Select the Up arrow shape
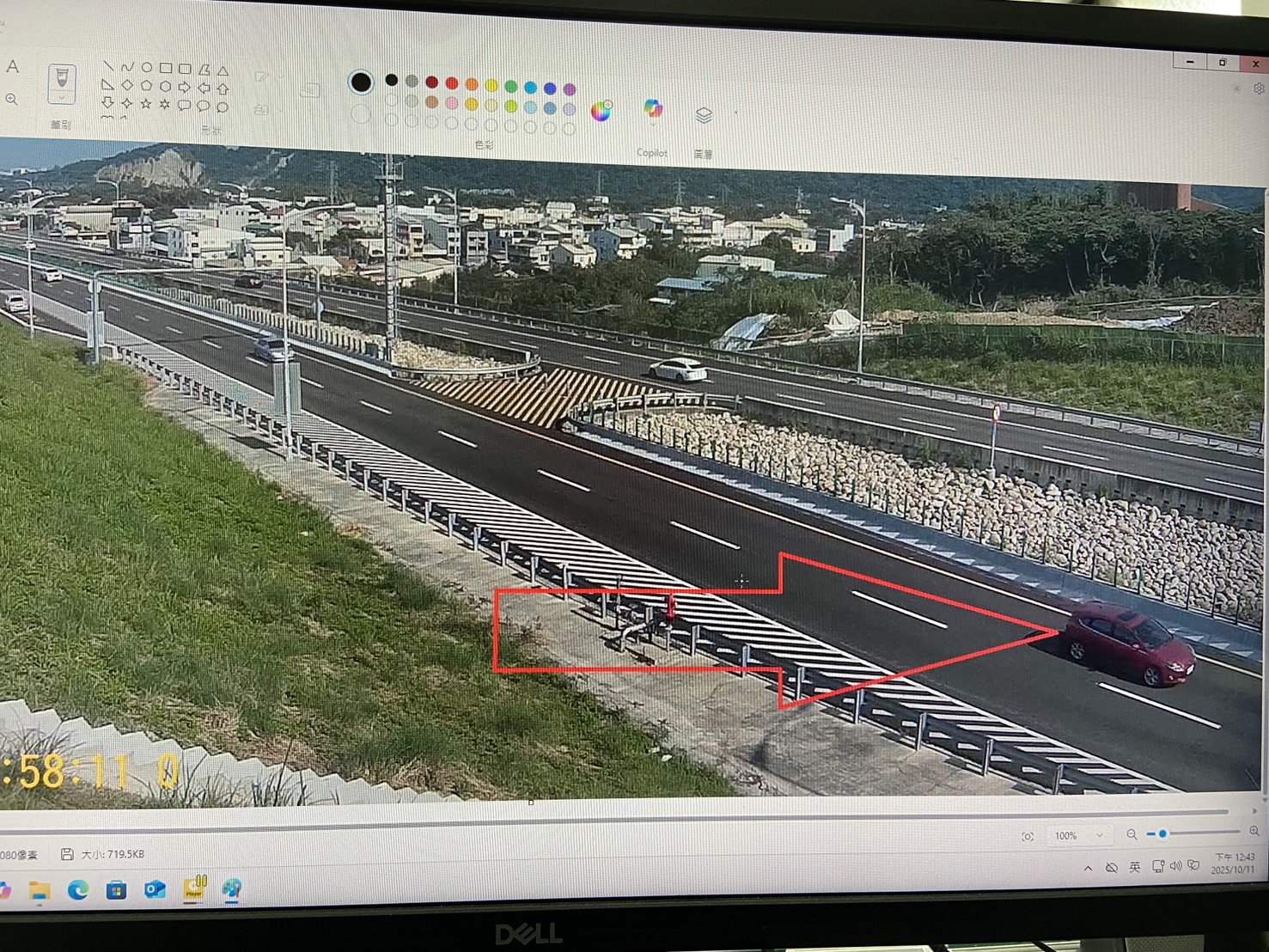The image size is (1269, 952). (x=223, y=88)
